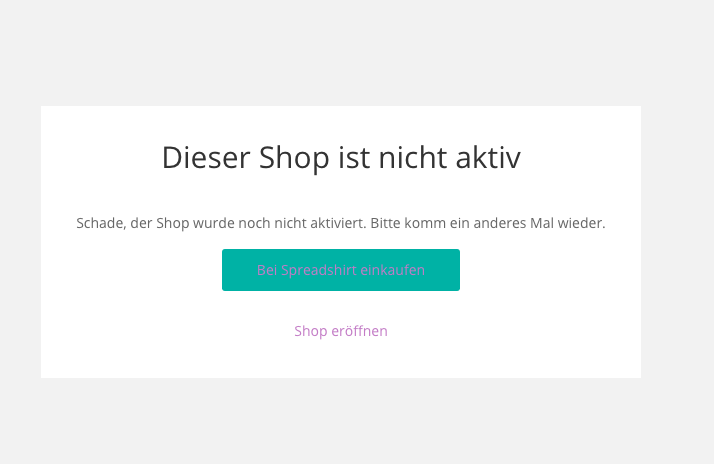
Task: Go shopping at Spreadshirt via teal button
Action: [x=341, y=270]
